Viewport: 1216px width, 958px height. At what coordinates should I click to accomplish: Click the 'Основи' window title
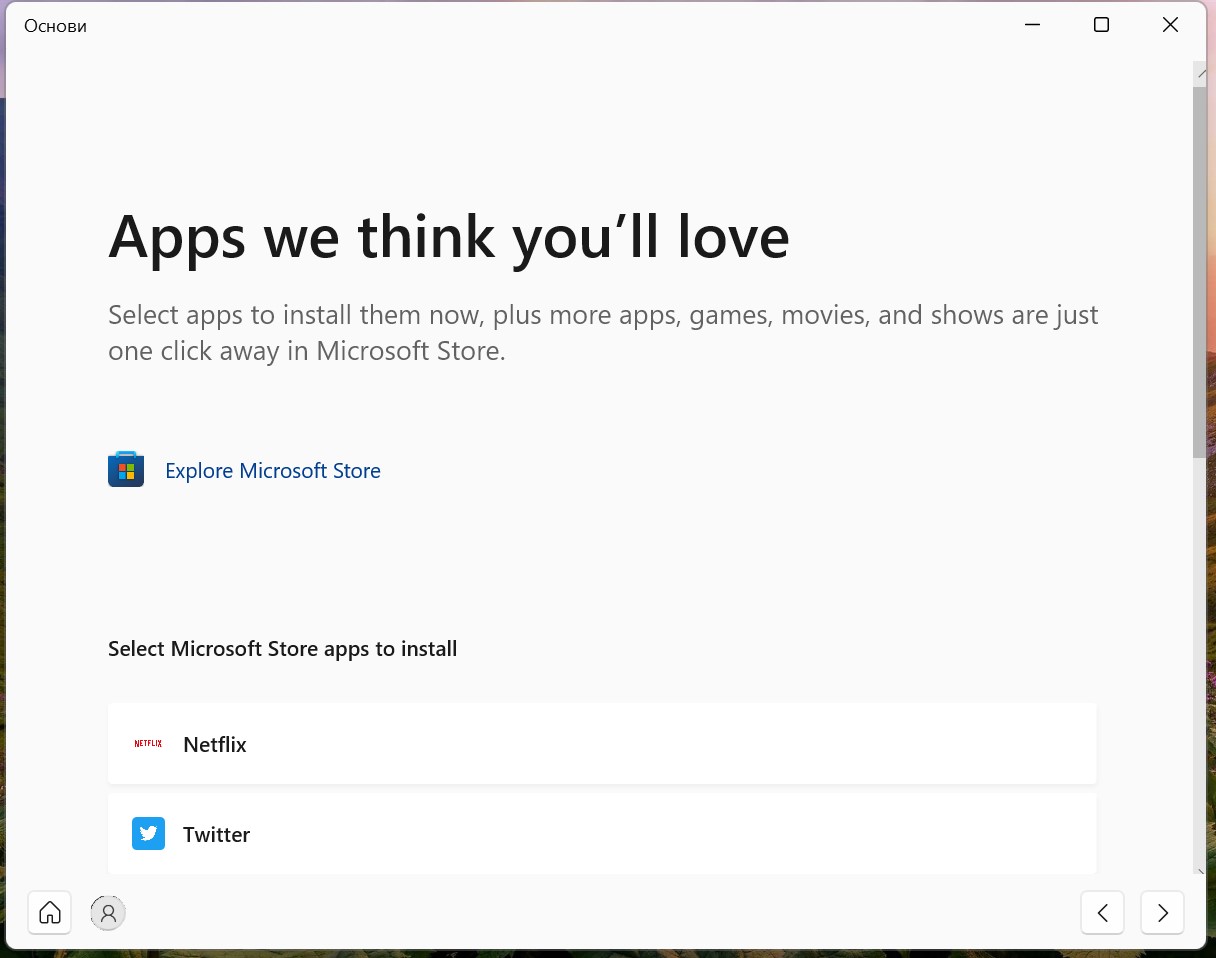point(55,26)
